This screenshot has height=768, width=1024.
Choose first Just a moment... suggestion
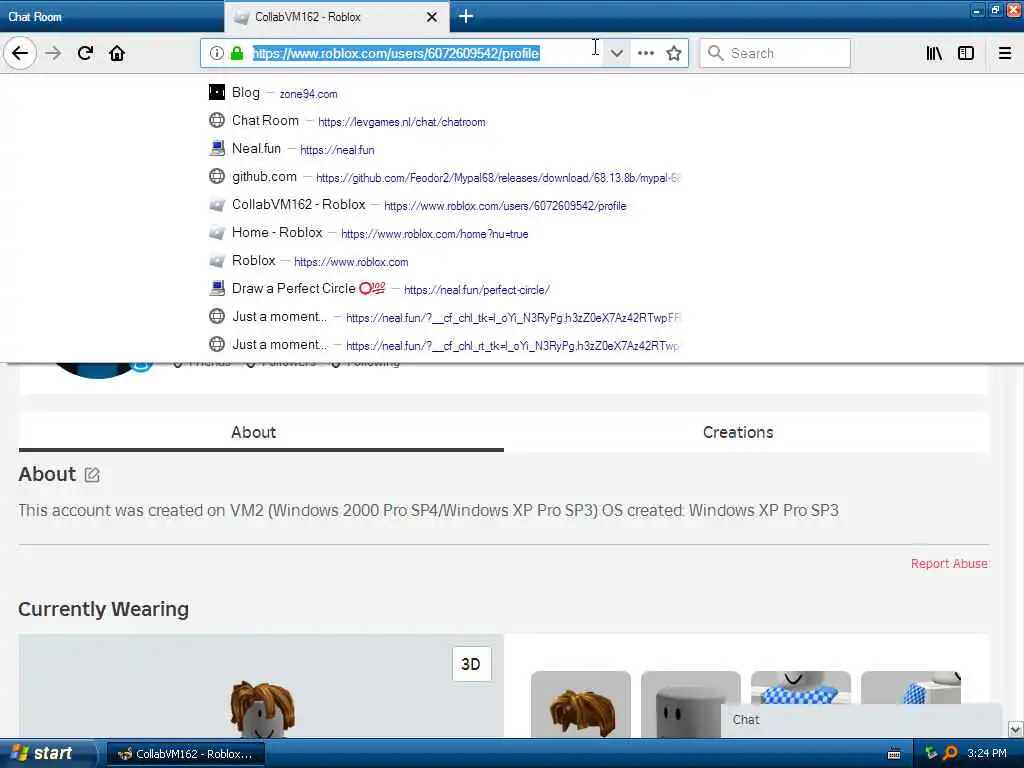pos(444,317)
